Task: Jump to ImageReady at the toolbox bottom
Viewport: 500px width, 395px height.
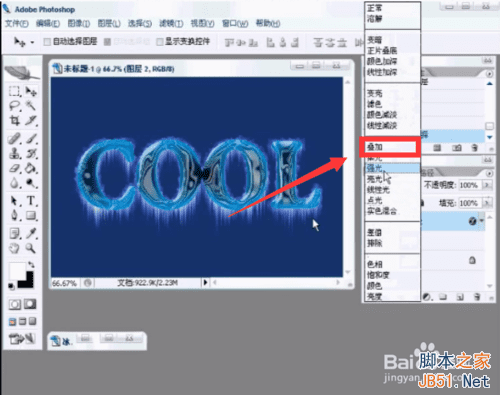Action: click(22, 339)
